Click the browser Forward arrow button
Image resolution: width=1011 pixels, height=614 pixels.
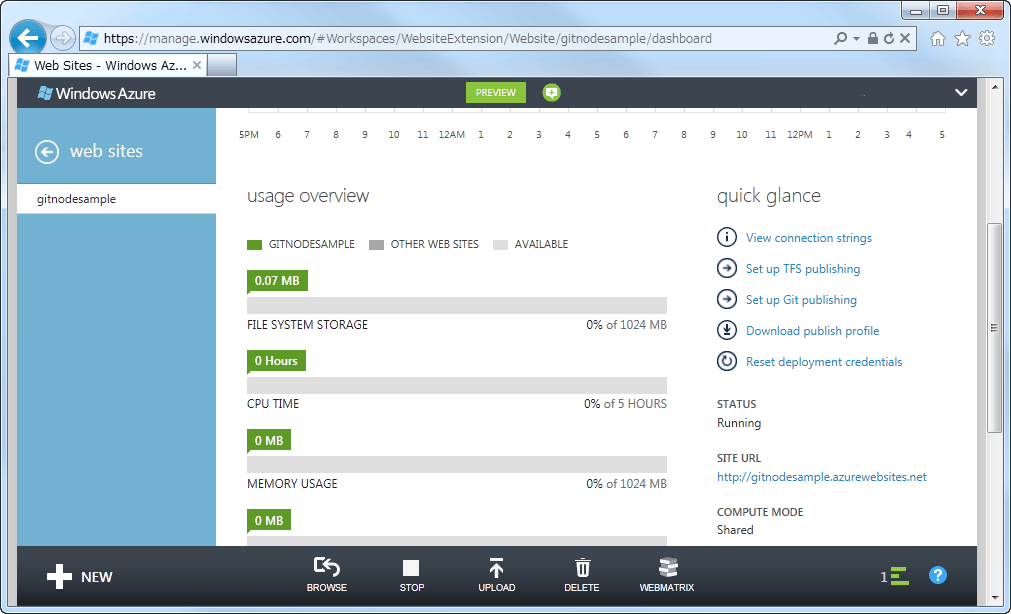point(63,38)
